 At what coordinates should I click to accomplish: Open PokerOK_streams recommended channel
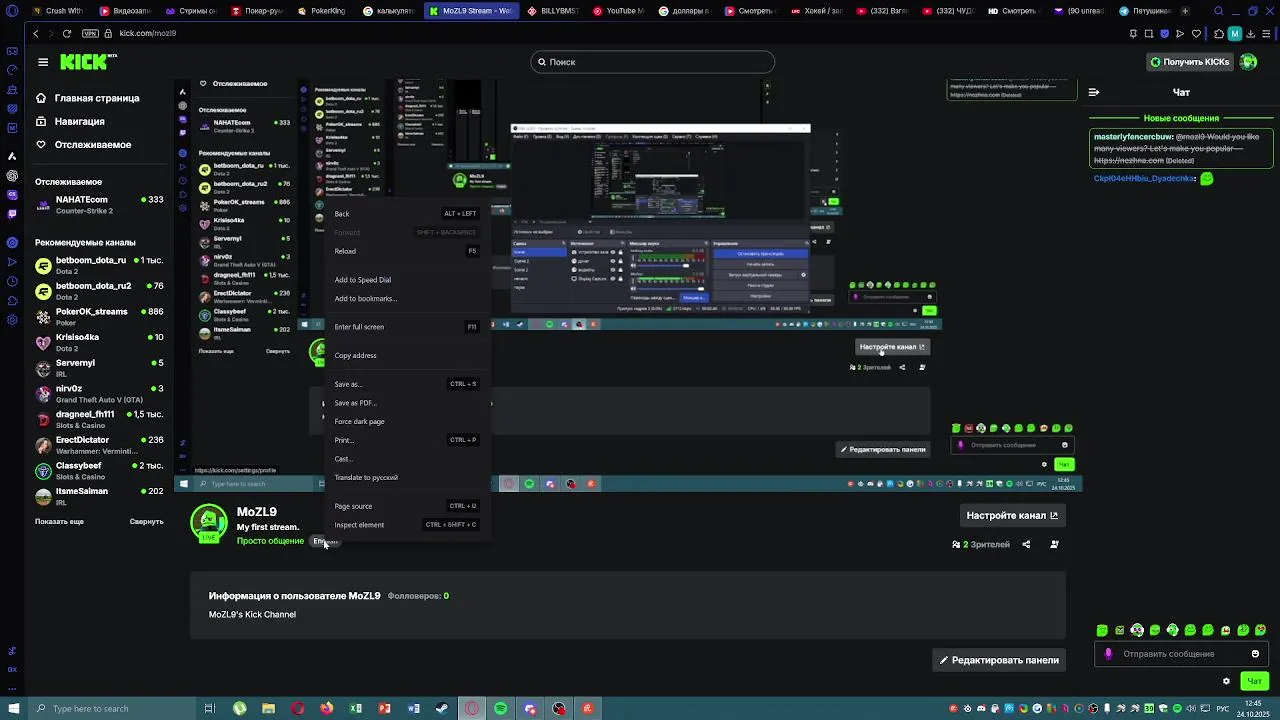point(99,317)
